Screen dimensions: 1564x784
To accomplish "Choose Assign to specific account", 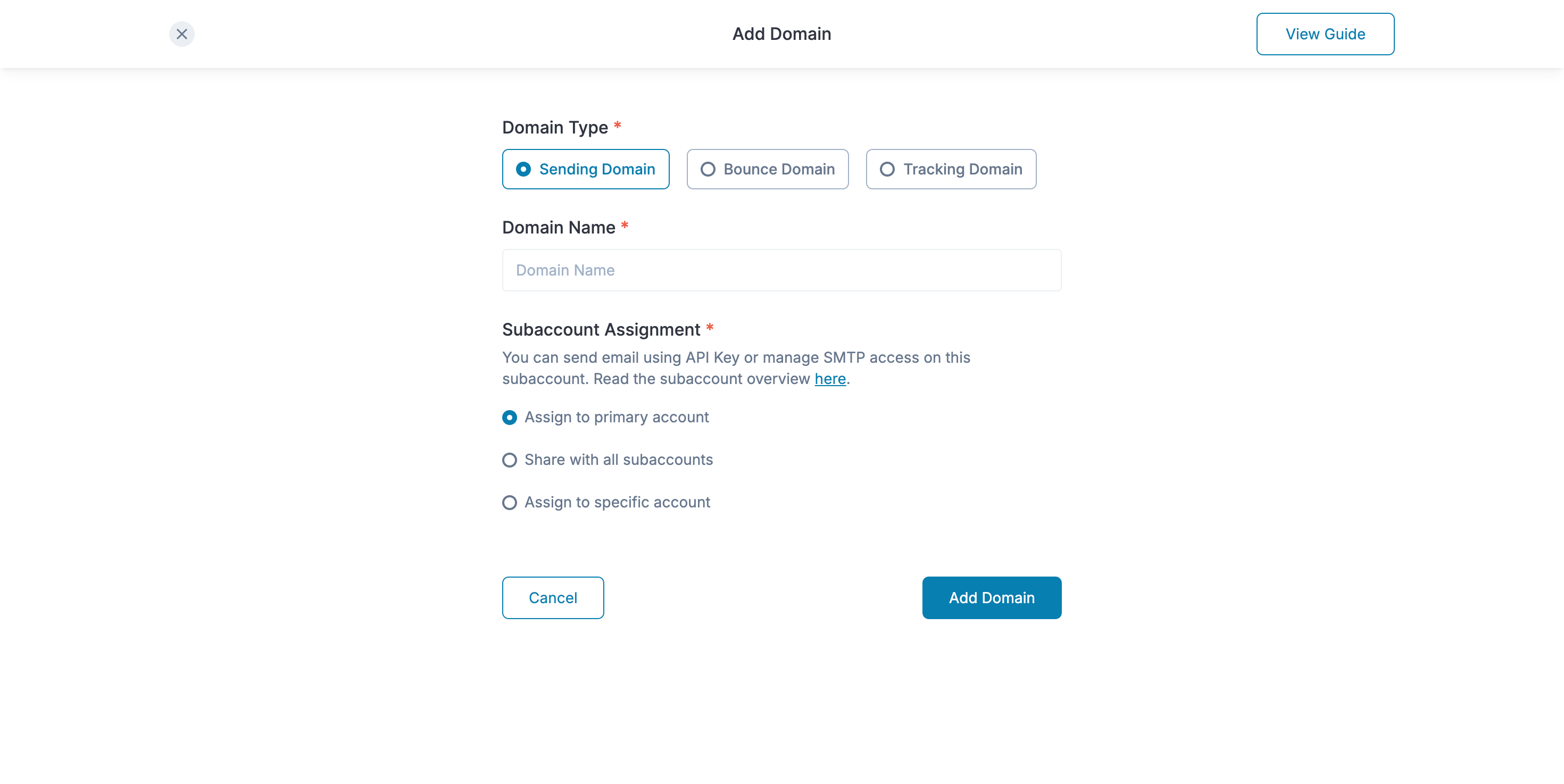I will 510,503.
